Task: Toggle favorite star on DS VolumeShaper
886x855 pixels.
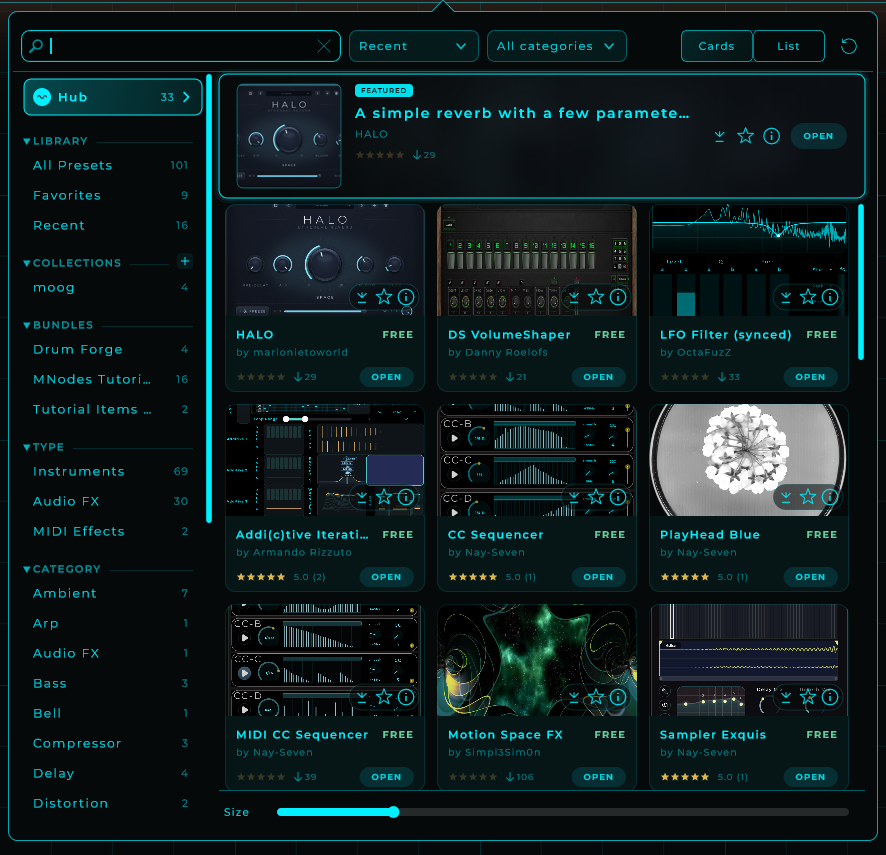Action: [x=596, y=297]
